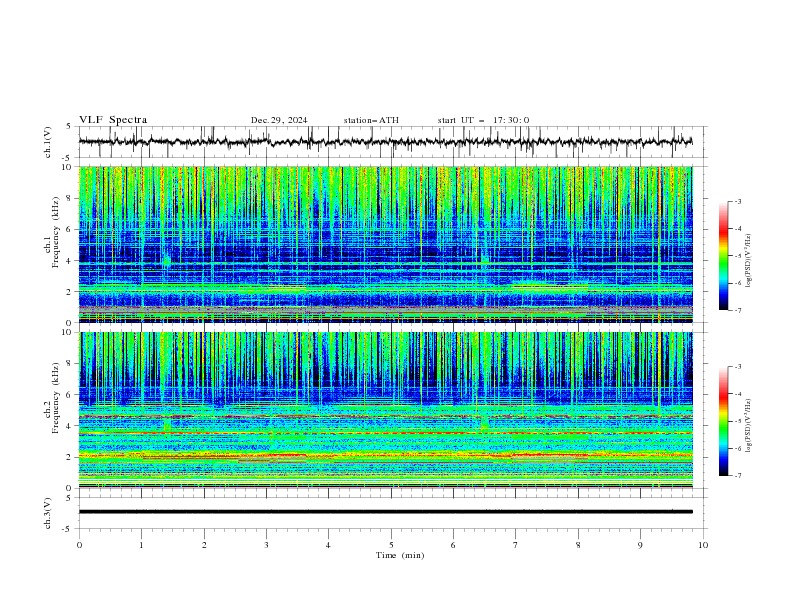Click inside the ch.2 spectrogram panel
Image resolution: width=792 pixels, height=612 pixels.
tap(385, 410)
